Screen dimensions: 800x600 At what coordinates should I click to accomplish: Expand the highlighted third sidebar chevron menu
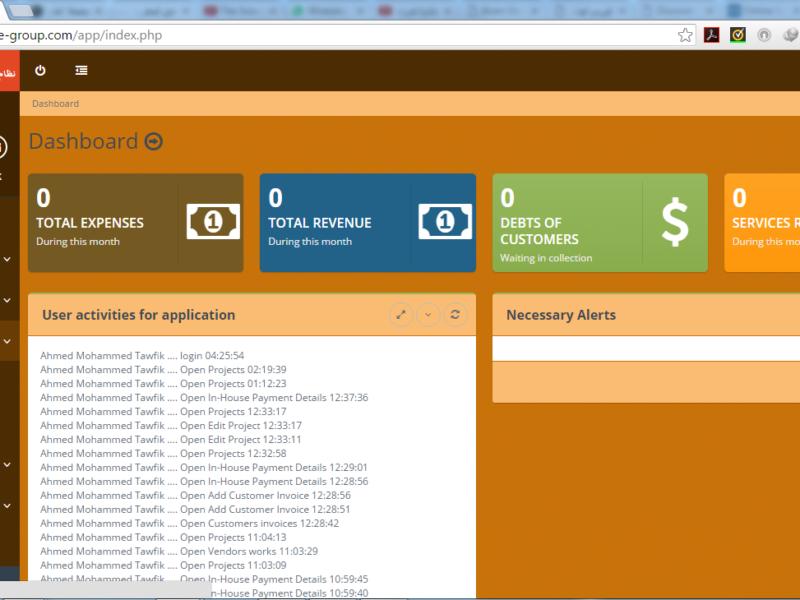[x=8, y=341]
